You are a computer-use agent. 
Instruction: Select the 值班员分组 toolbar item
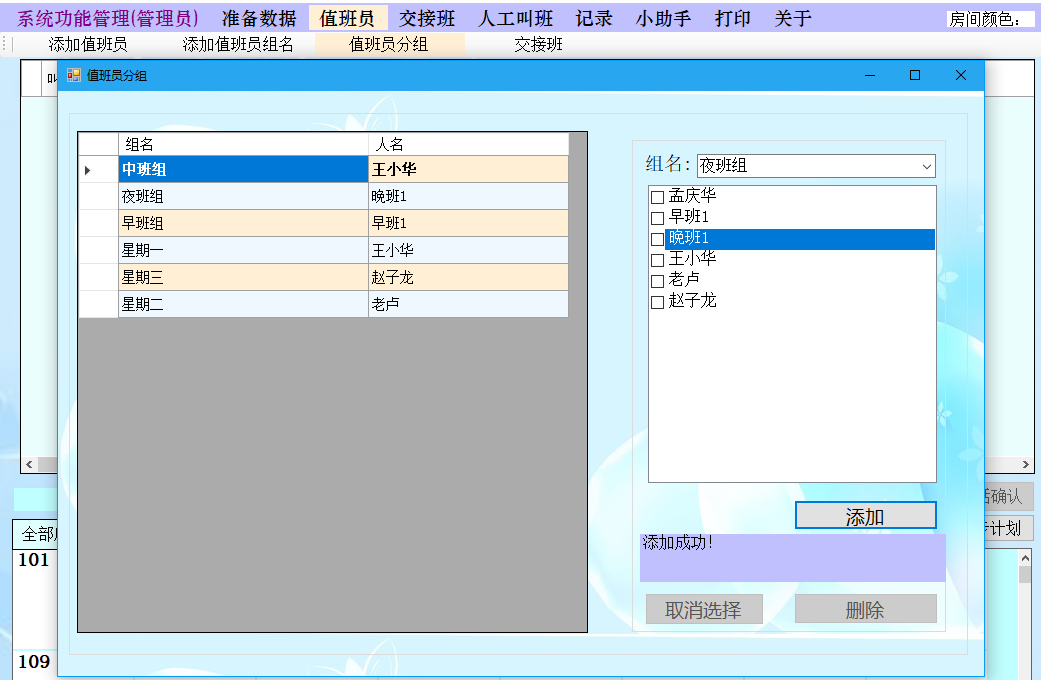(x=389, y=44)
